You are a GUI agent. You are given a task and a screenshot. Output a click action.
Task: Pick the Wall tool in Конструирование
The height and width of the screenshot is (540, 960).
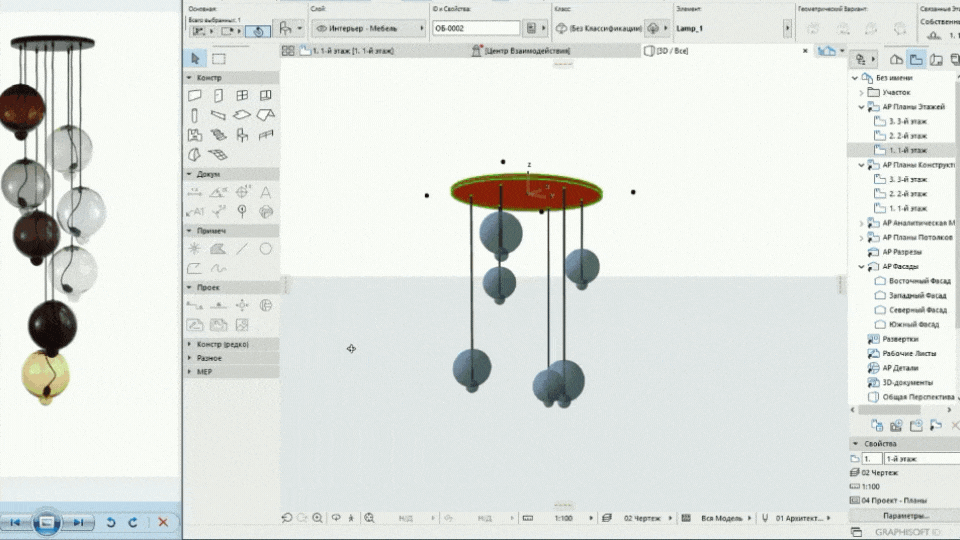coord(195,96)
